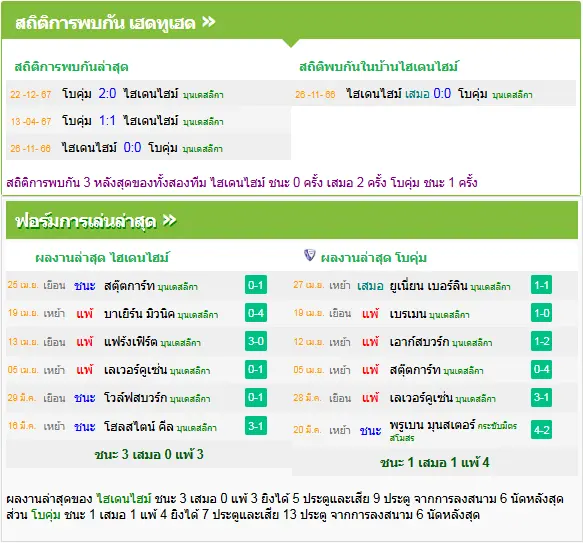
Task: Click the purple head-to-head summary sentence
Action: tap(242, 183)
